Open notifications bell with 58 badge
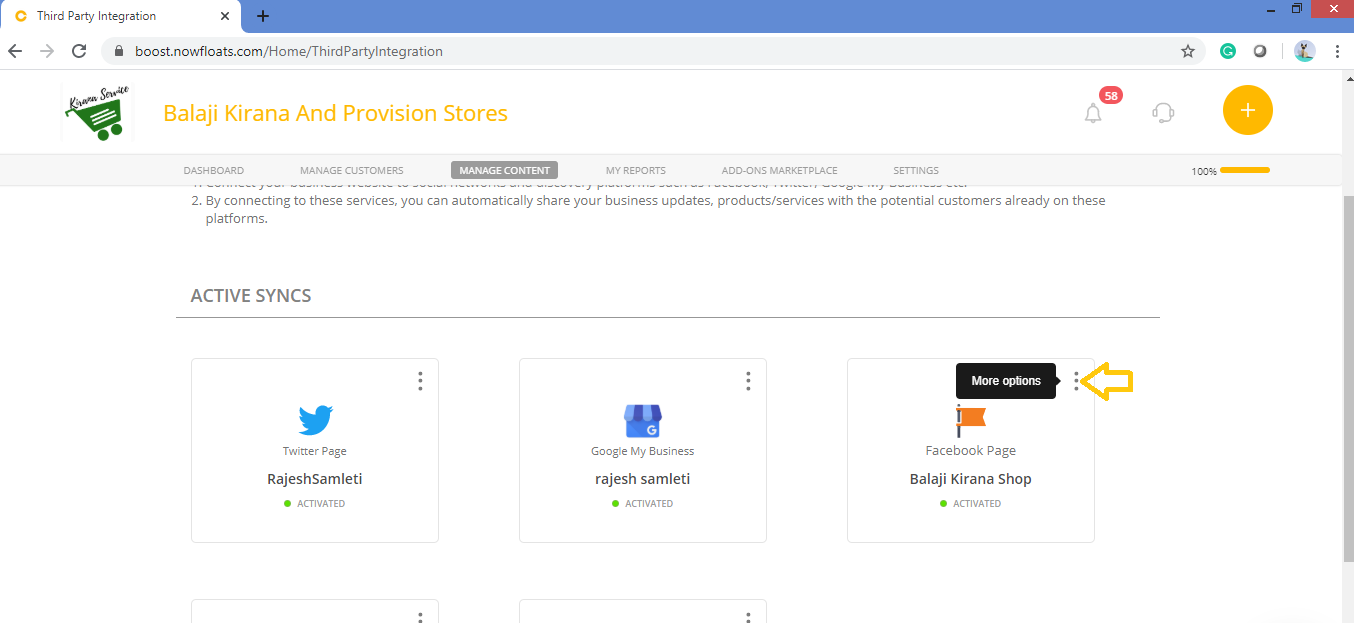Viewport: 1354px width, 623px height. tap(1094, 112)
